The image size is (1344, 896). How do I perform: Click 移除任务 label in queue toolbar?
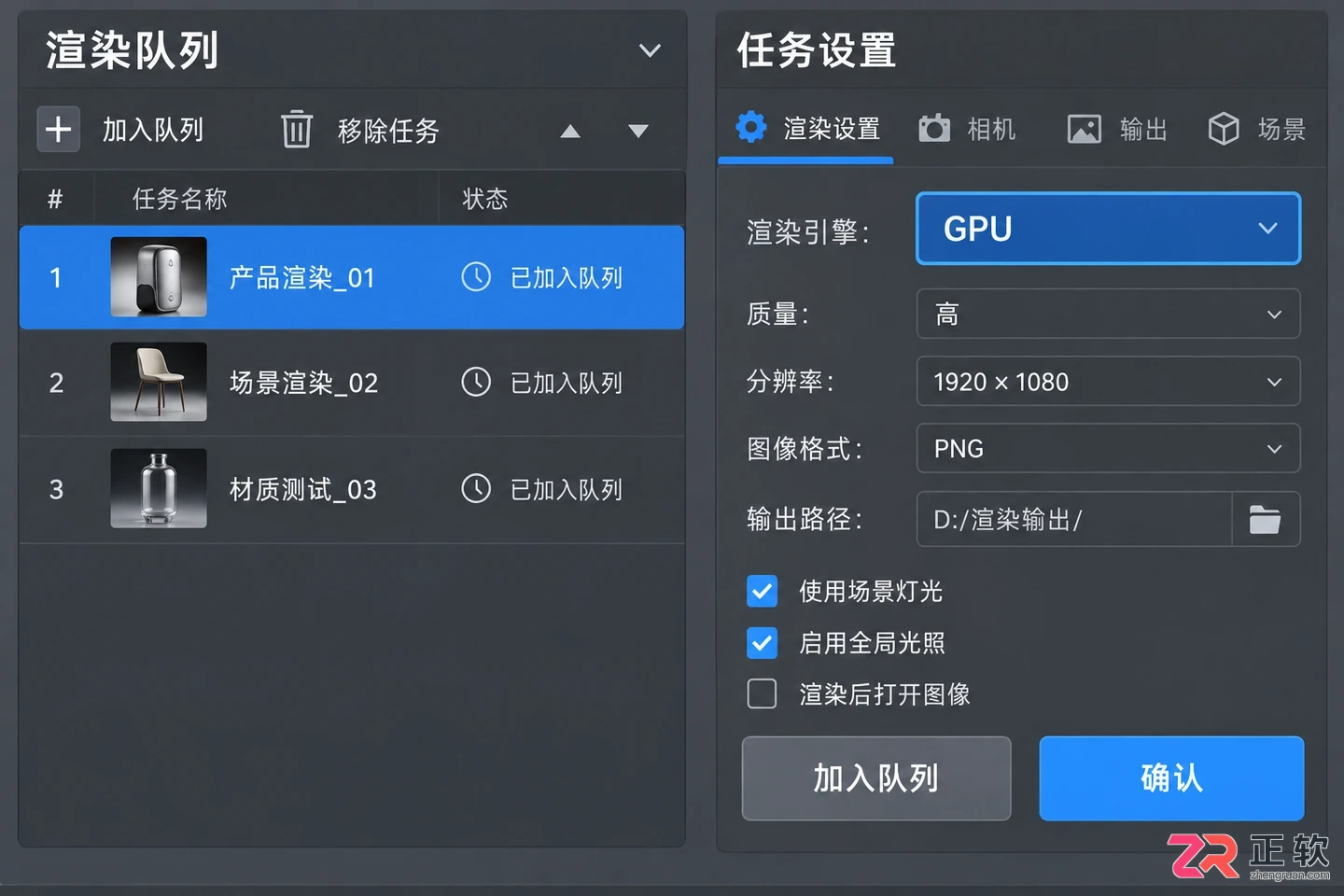388,131
